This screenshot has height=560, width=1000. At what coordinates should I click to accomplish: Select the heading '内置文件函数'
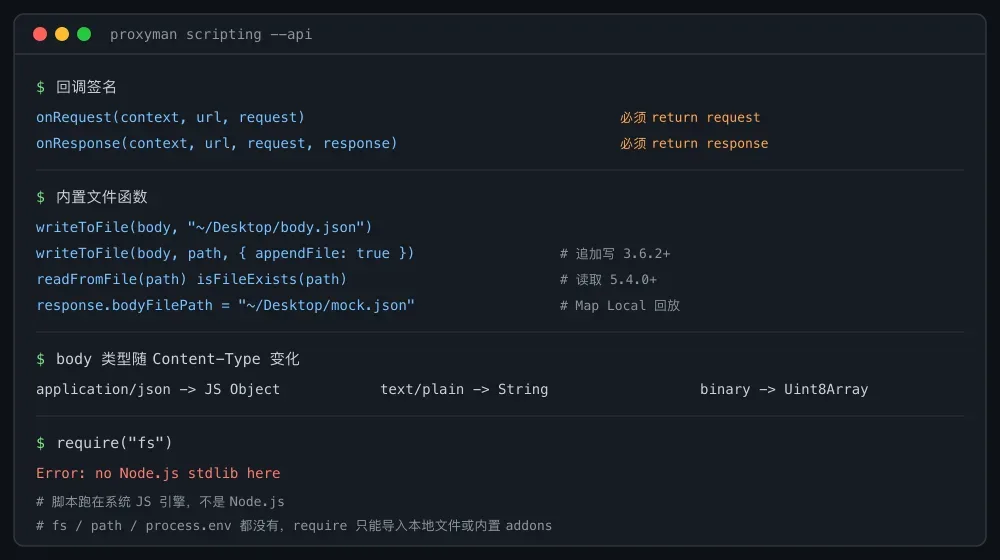(101, 197)
